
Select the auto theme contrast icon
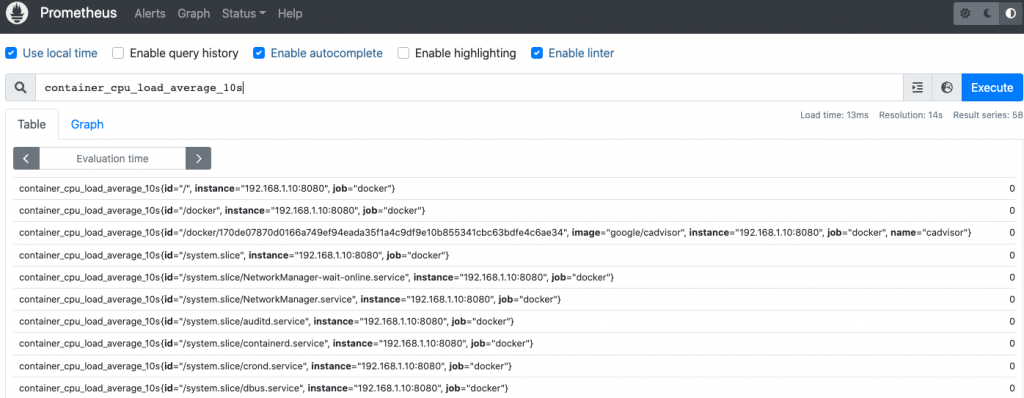1010,13
